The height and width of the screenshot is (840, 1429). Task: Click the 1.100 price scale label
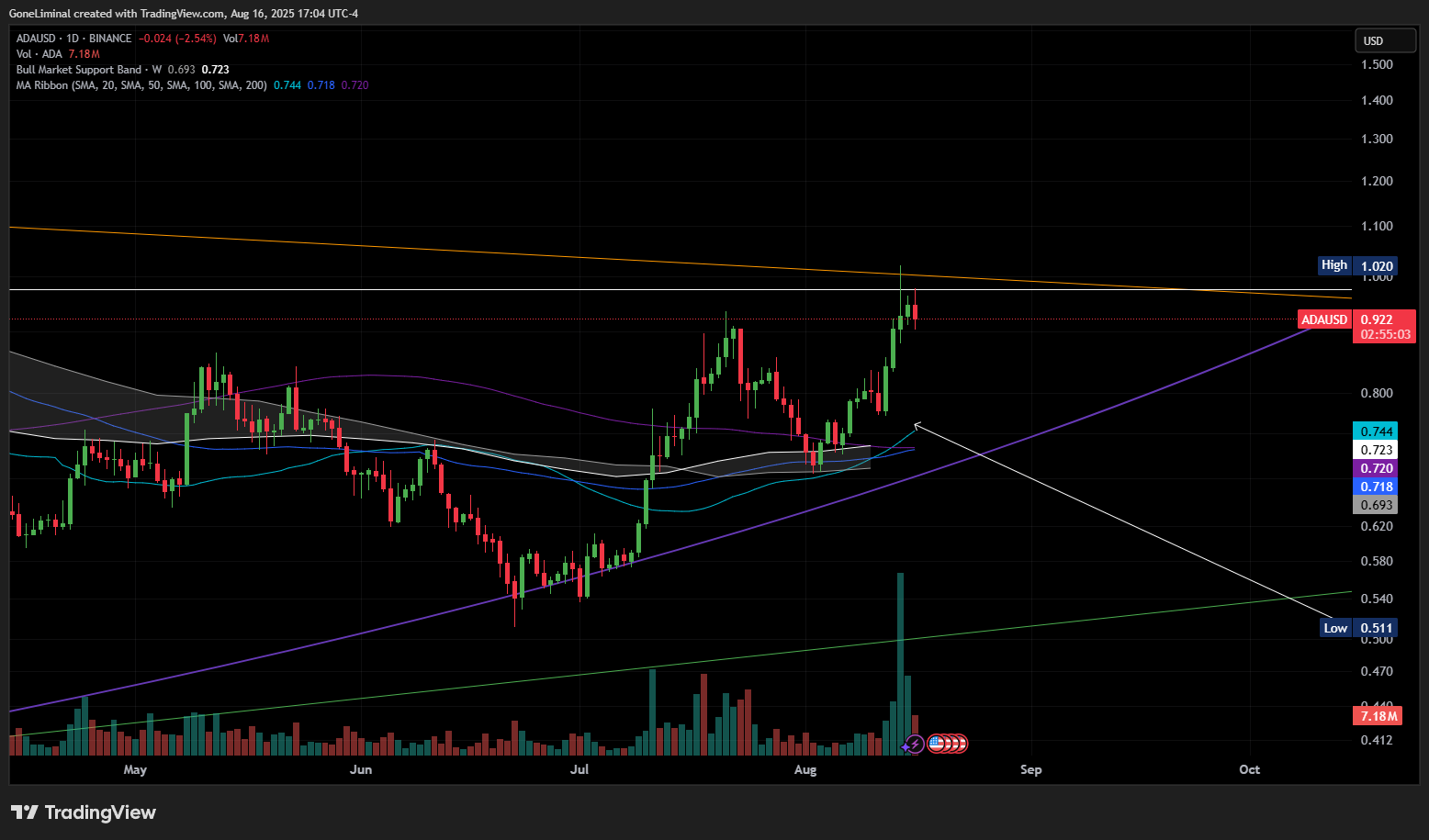click(x=1377, y=226)
